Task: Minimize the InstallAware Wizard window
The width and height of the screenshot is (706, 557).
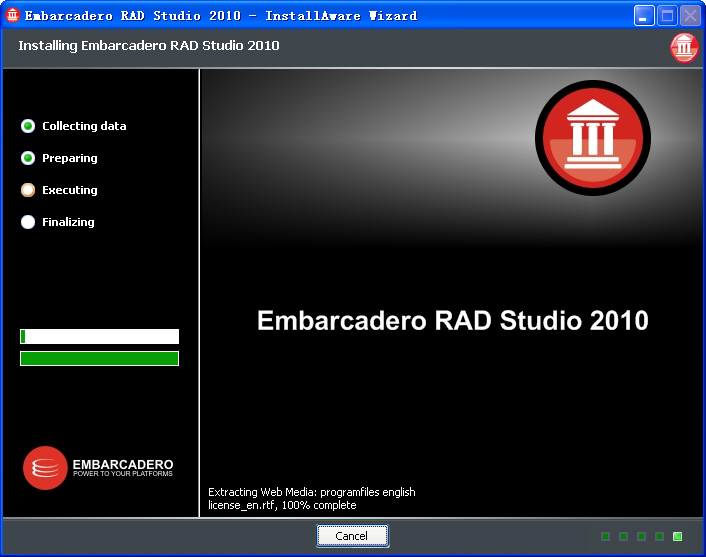Action: [644, 16]
